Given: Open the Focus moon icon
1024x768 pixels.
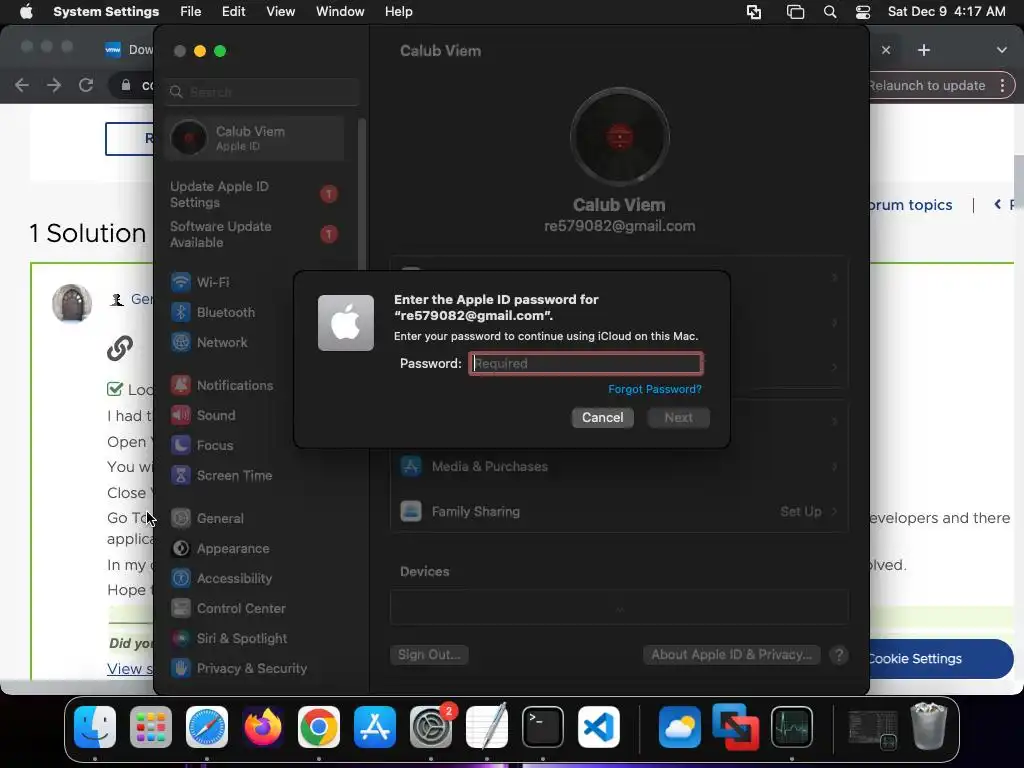Looking at the screenshot, I should pos(181,445).
